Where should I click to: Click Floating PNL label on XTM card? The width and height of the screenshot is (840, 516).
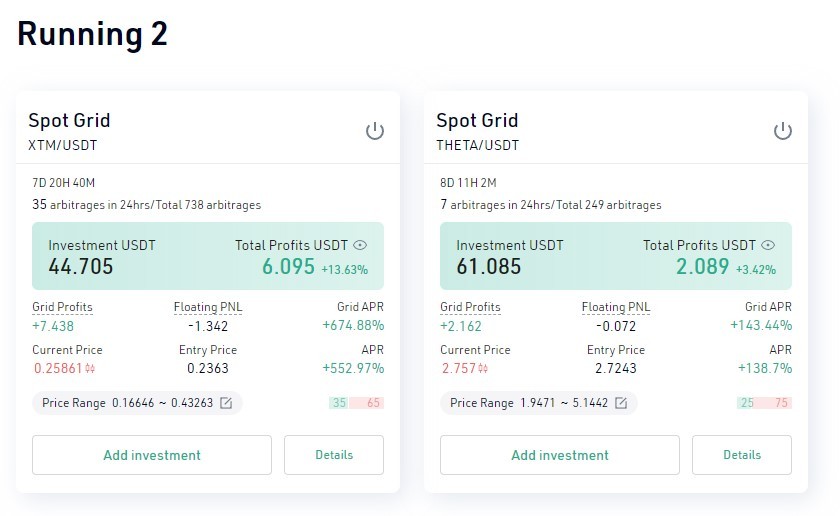pos(208,307)
